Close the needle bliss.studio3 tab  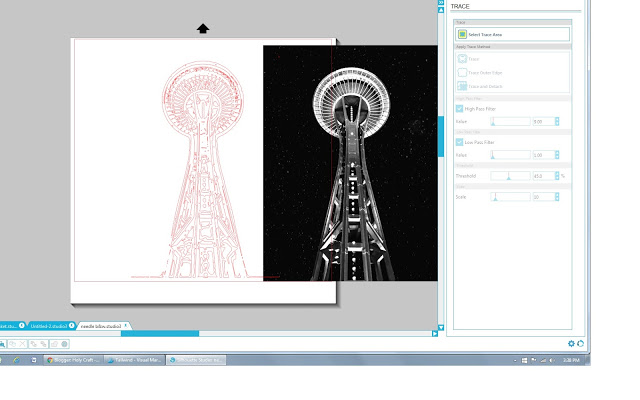point(126,325)
